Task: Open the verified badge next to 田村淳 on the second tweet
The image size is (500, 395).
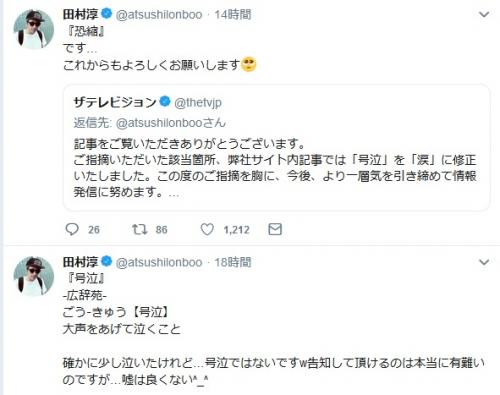Action: [x=106, y=262]
